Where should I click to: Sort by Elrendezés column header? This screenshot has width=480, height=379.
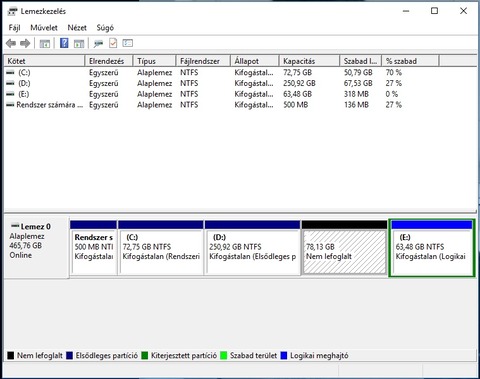click(109, 61)
